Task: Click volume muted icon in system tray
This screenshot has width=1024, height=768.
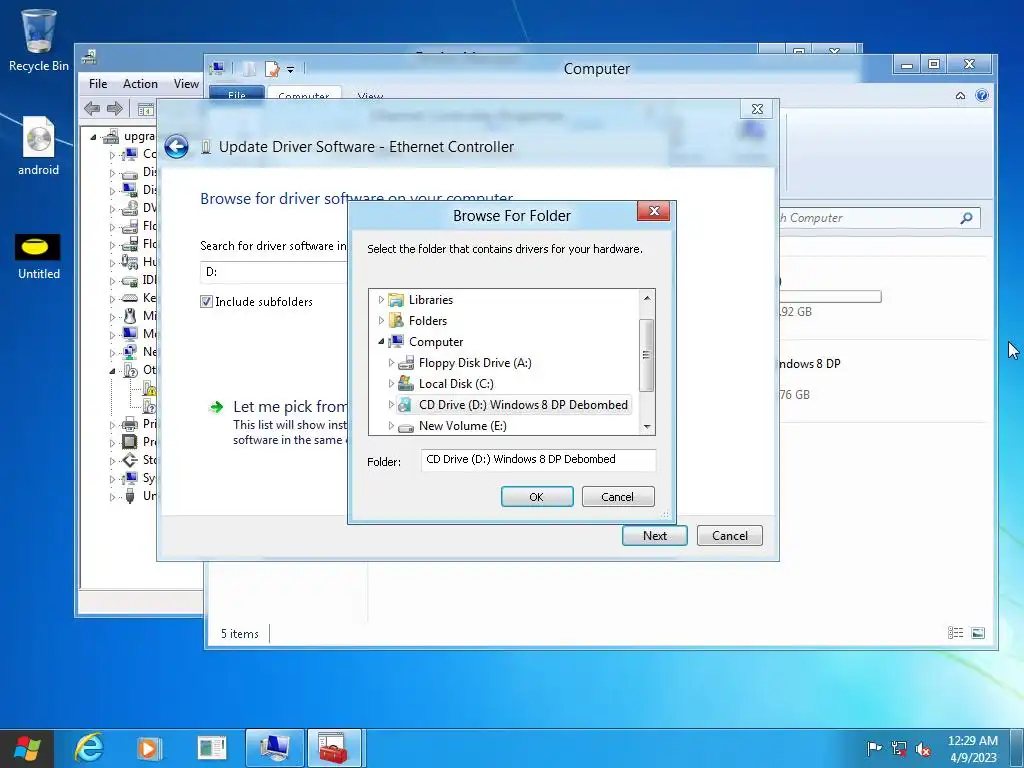Action: (923, 748)
